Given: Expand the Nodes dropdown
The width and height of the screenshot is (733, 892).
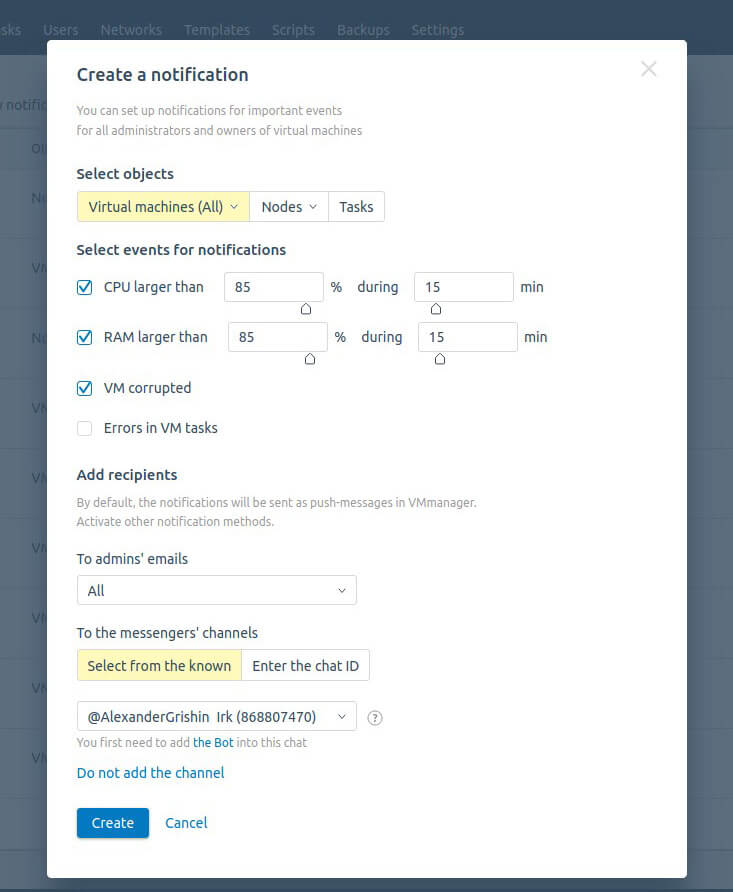Looking at the screenshot, I should coord(289,207).
